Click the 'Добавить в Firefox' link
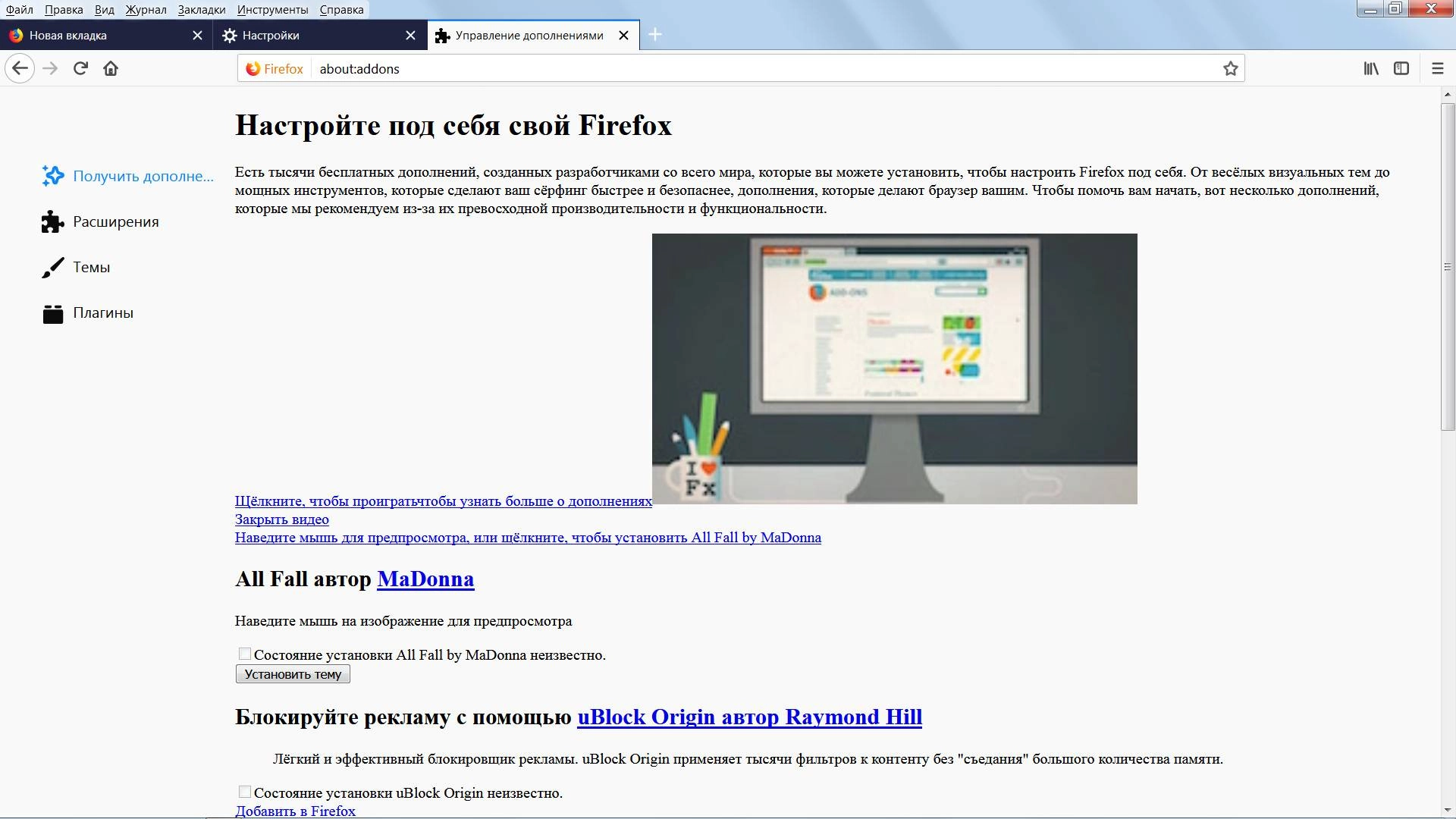This screenshot has width=1456, height=819. pos(295,811)
